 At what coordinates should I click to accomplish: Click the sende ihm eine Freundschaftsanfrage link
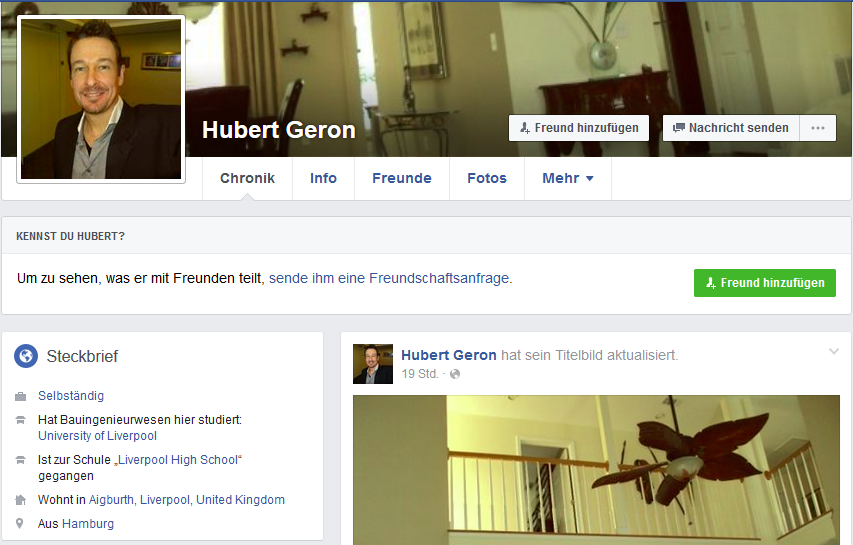389,278
